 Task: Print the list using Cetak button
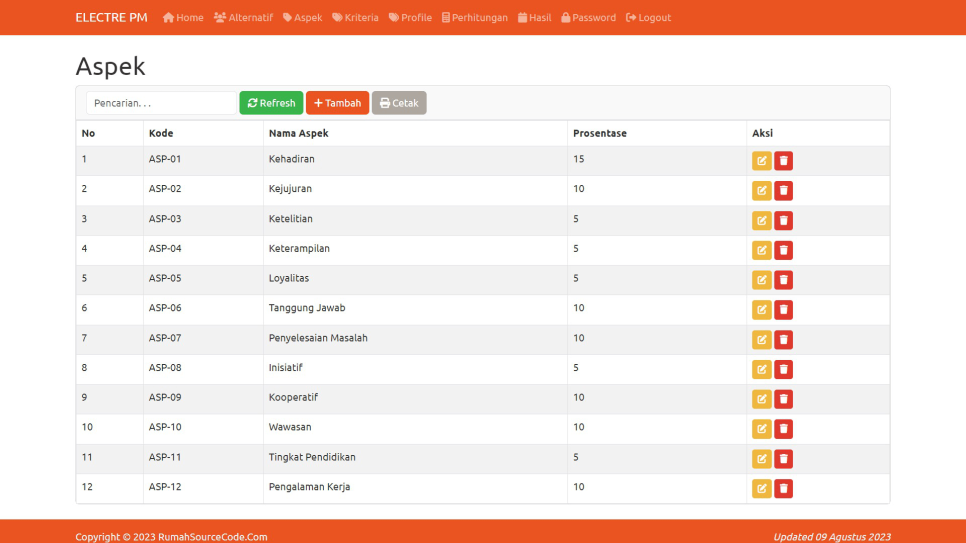click(399, 103)
